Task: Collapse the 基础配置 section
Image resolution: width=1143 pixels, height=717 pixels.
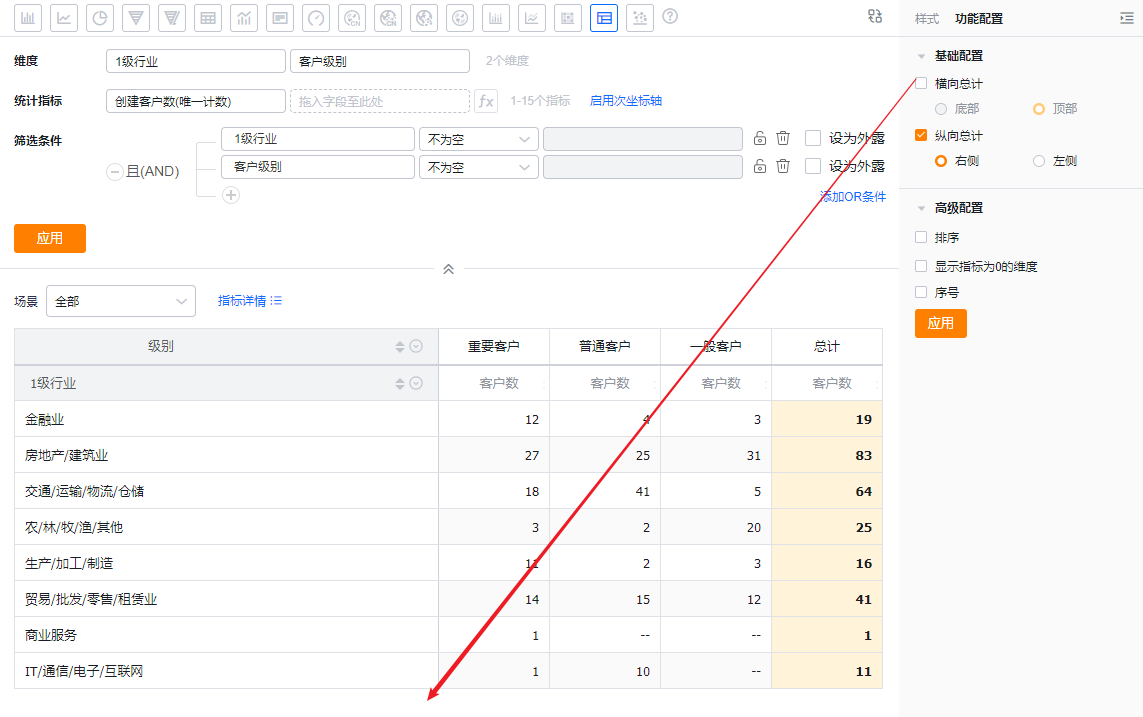Action: 921,56
